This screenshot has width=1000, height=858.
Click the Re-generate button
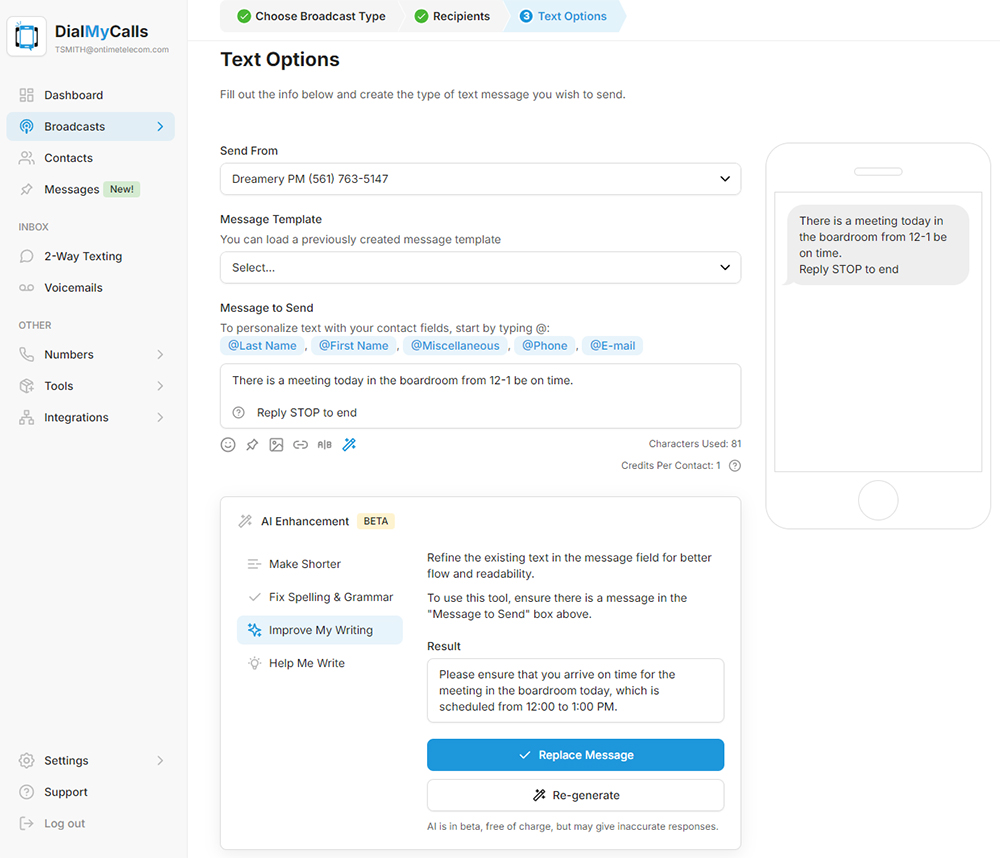[x=575, y=795]
